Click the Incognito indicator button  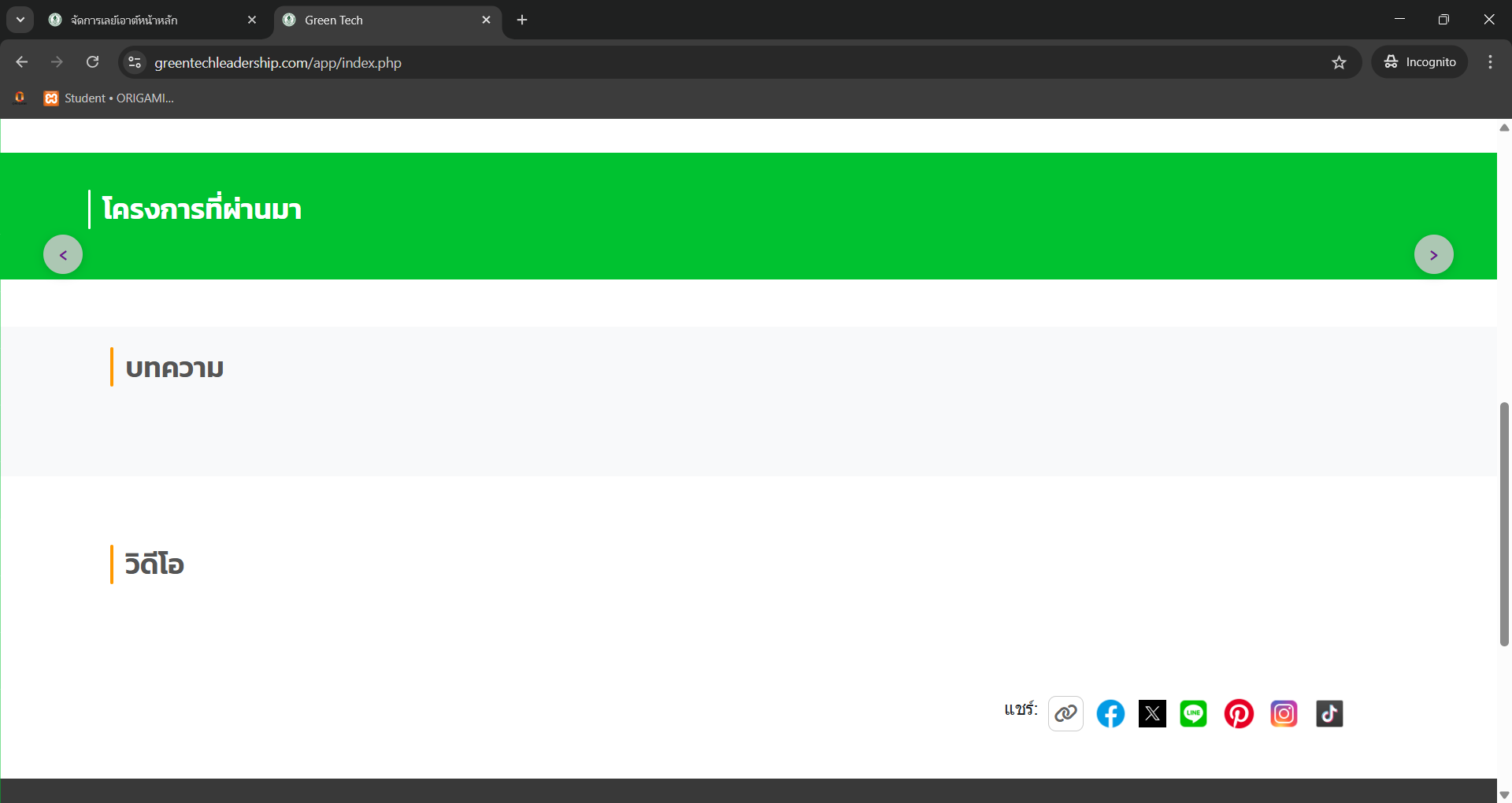point(1420,62)
